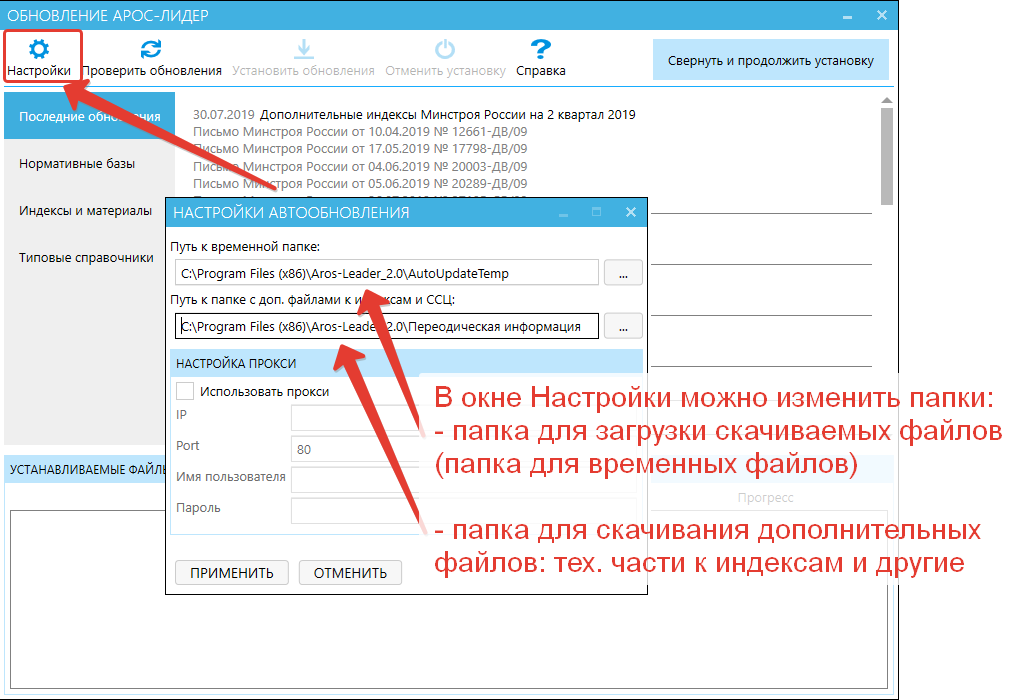Screen dimensions: 1018x700
Task: Click scrollbar thumb in updates list
Action: click(887, 156)
